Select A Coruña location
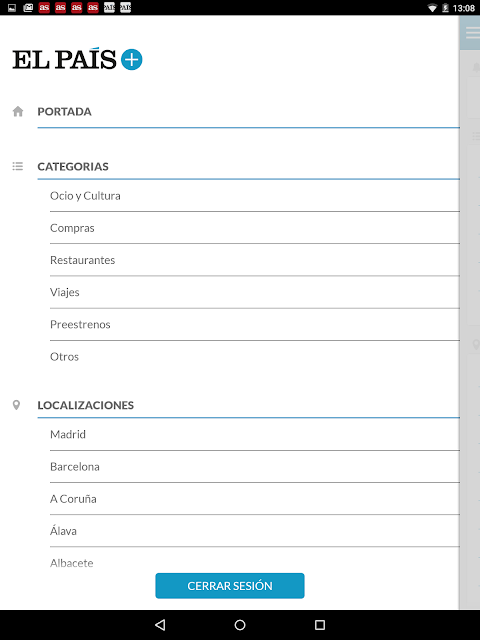 pos(255,499)
